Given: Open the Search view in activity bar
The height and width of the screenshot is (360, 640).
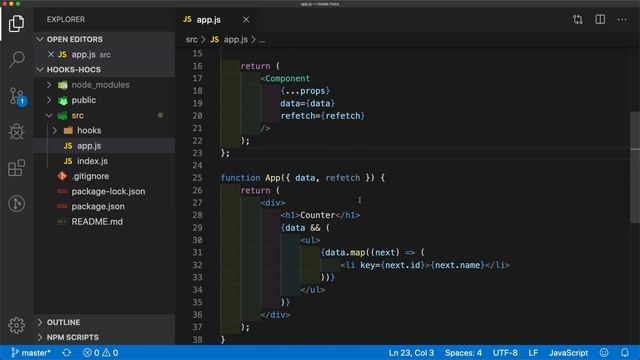Looking at the screenshot, I should (x=17, y=60).
